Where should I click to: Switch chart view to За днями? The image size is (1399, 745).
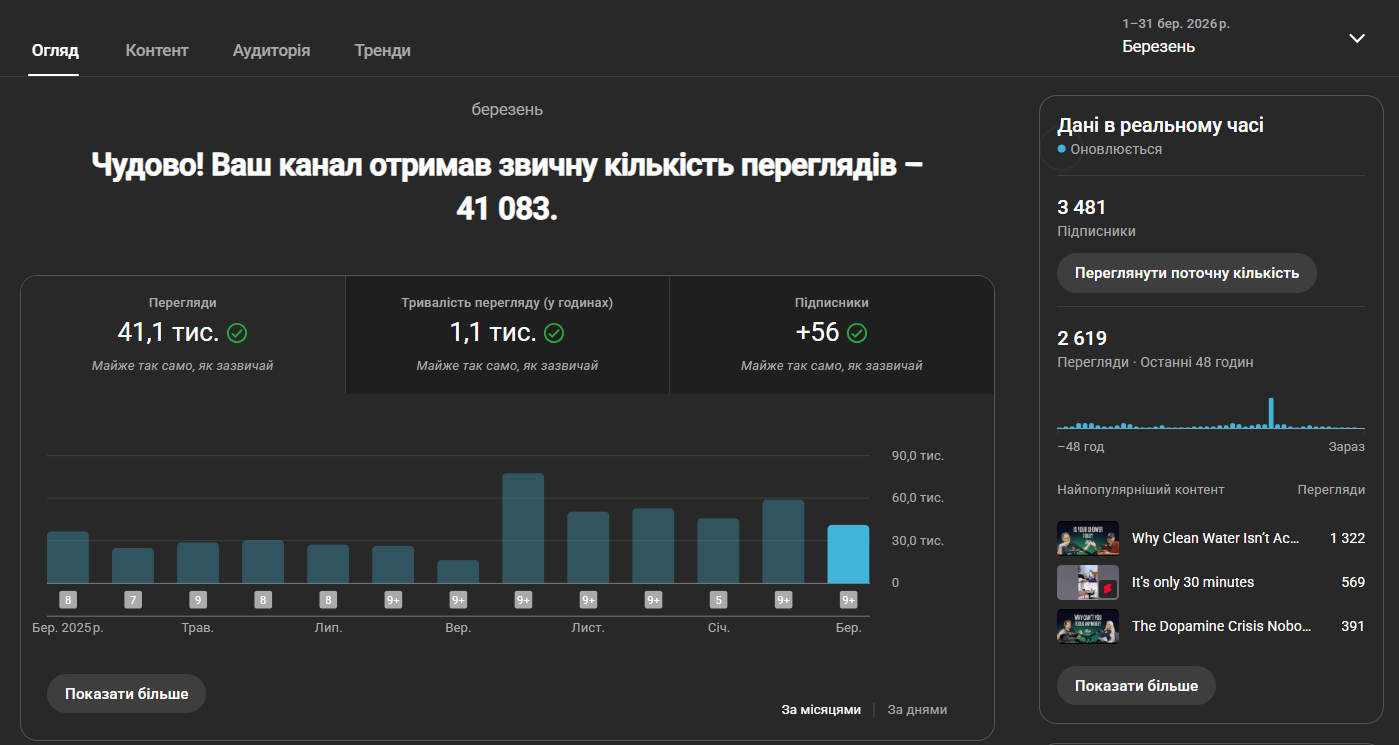tap(917, 710)
